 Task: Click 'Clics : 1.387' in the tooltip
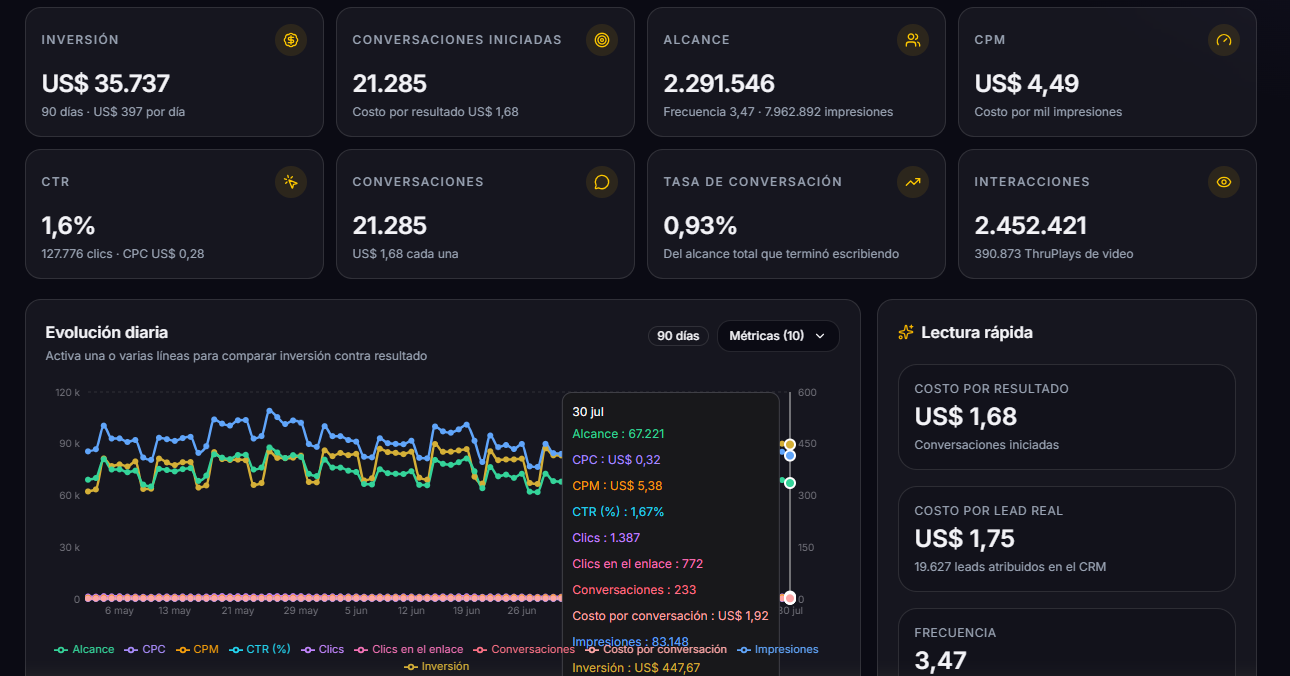pyautogui.click(x=606, y=538)
